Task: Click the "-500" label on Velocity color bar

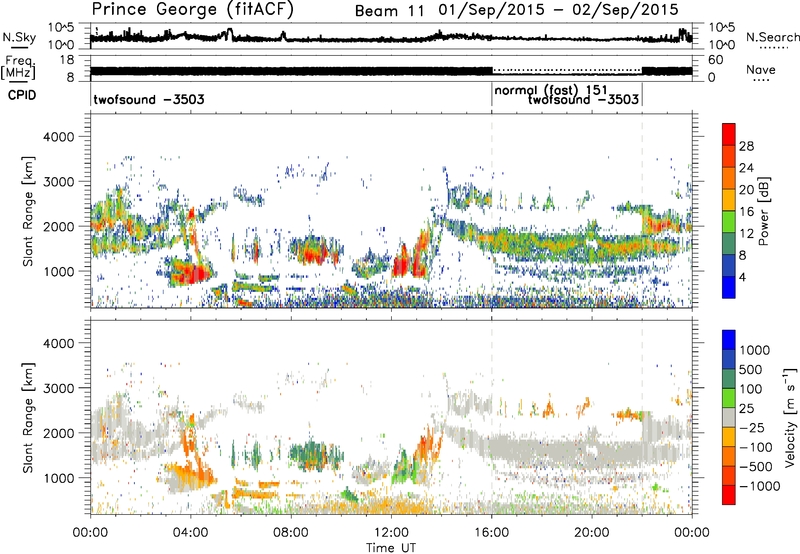Action: click(758, 467)
